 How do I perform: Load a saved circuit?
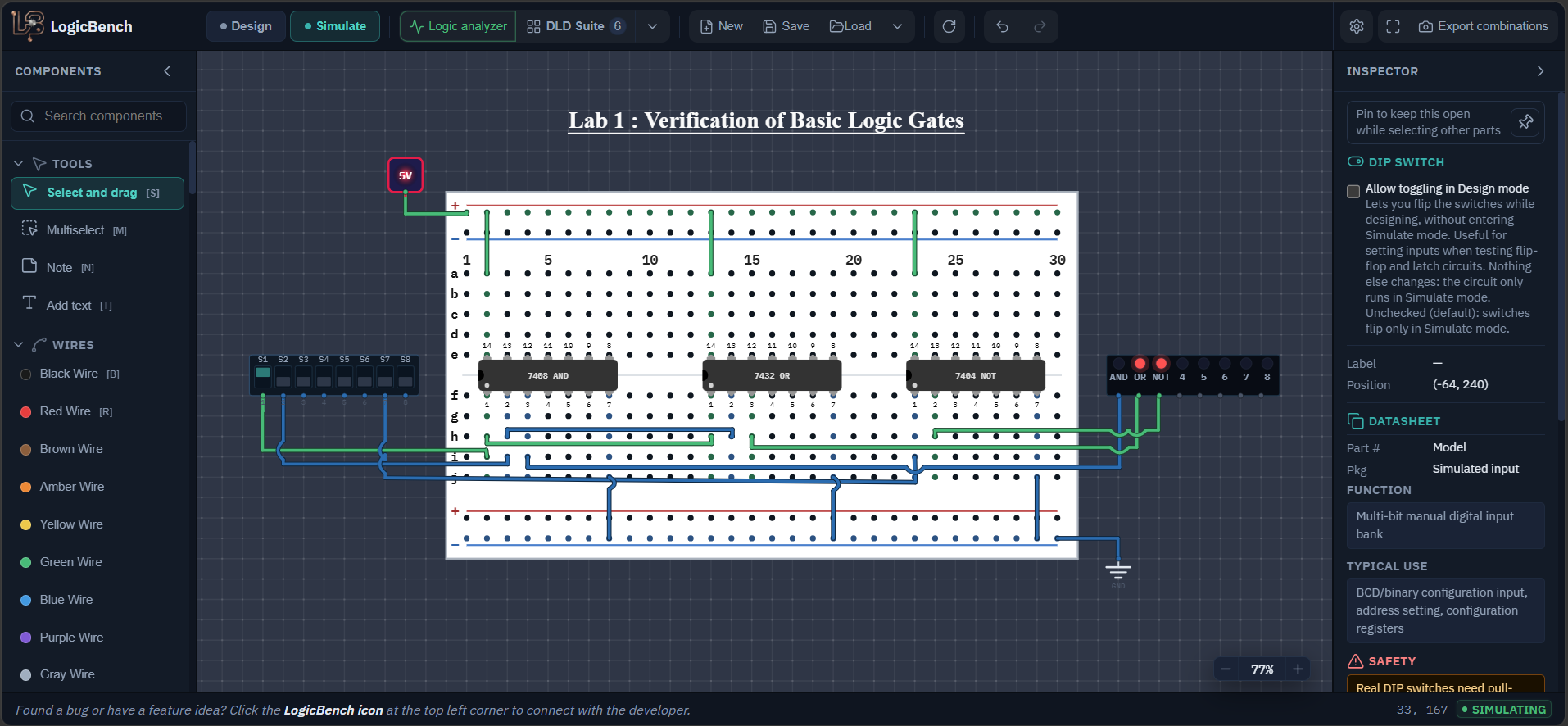point(850,26)
